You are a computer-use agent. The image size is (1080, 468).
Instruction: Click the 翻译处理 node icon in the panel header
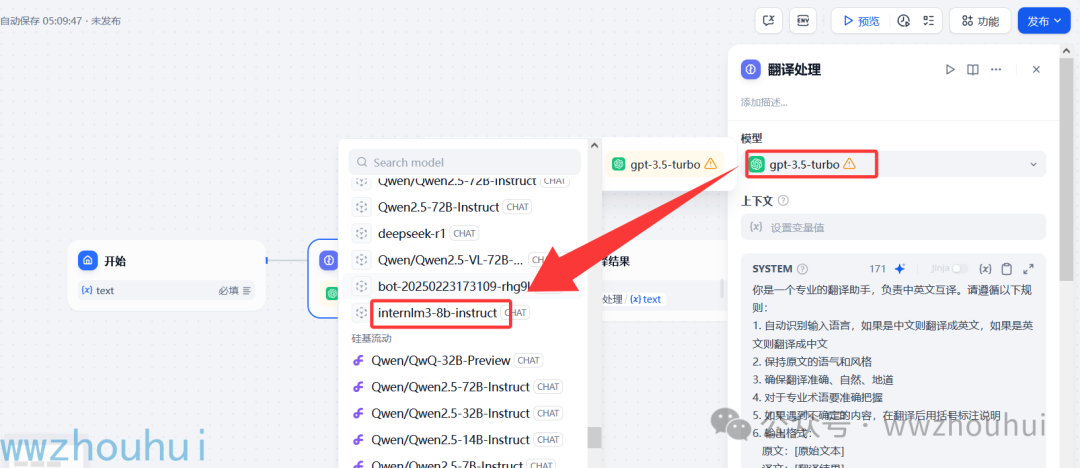[x=751, y=70]
